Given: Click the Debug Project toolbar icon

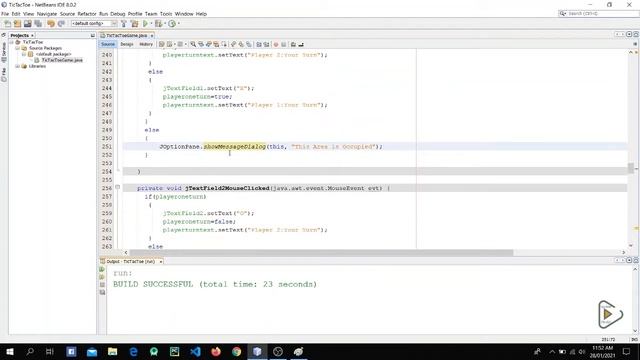Looking at the screenshot, I should point(158,24).
